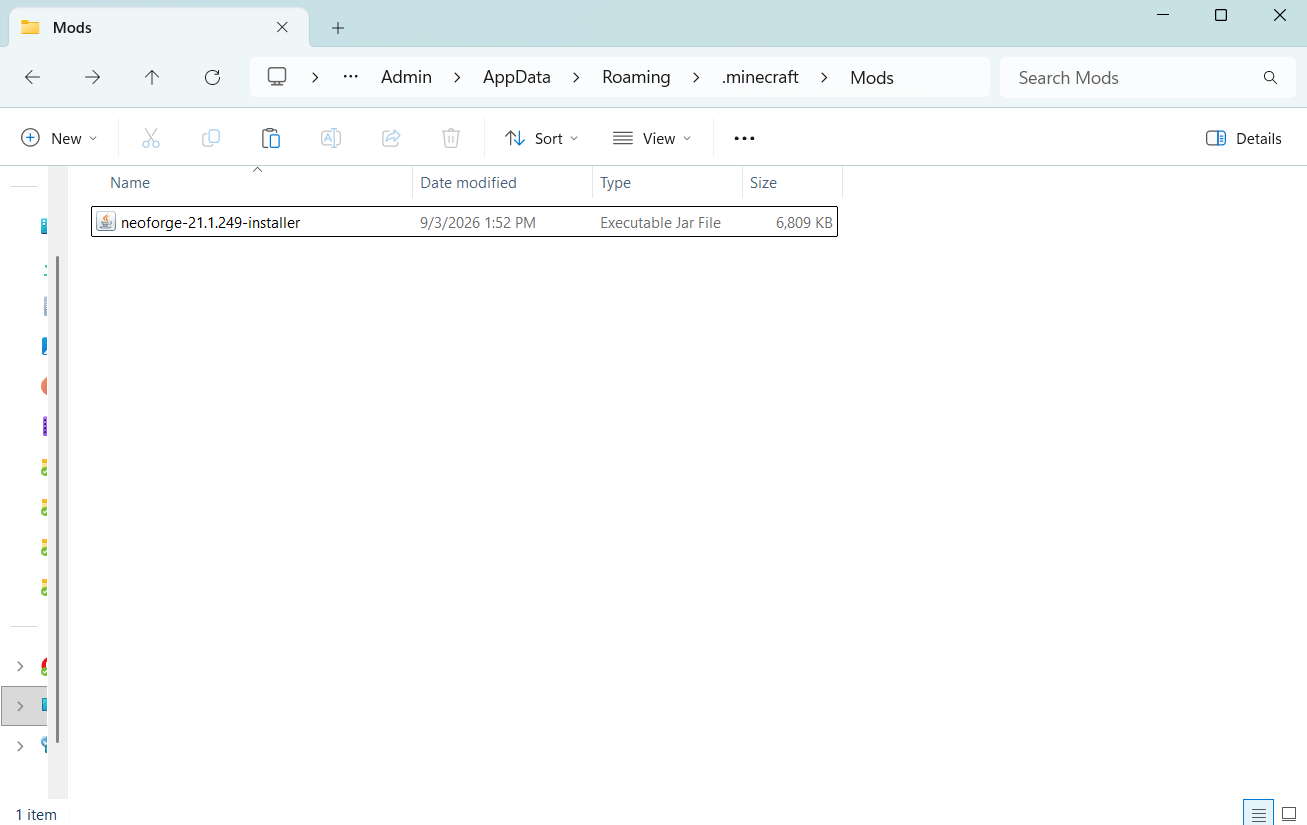Toggle the Details pane
Screen dimensions: 1307x825
click(x=1244, y=138)
